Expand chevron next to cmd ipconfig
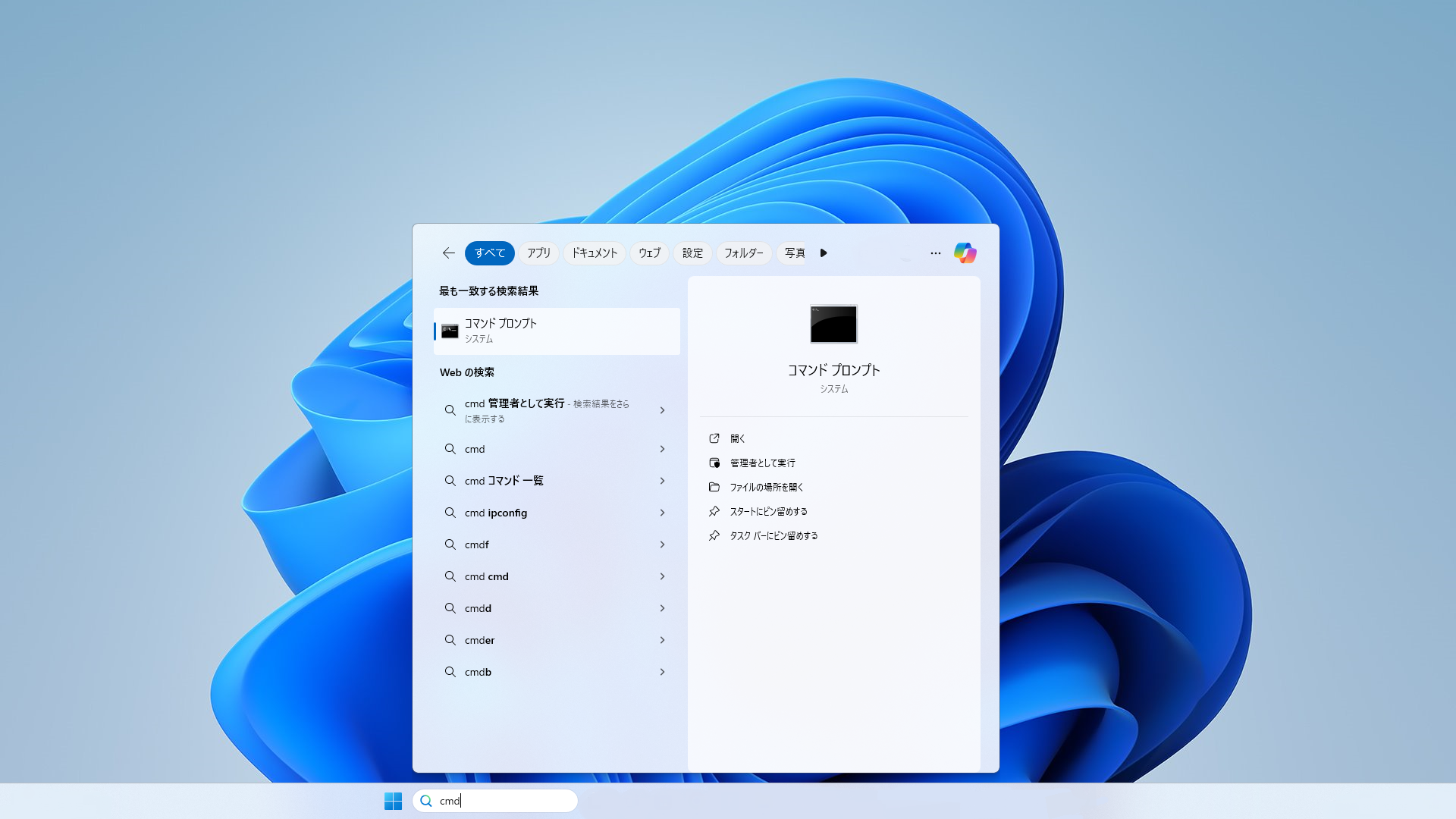The image size is (1456, 819). (662, 513)
